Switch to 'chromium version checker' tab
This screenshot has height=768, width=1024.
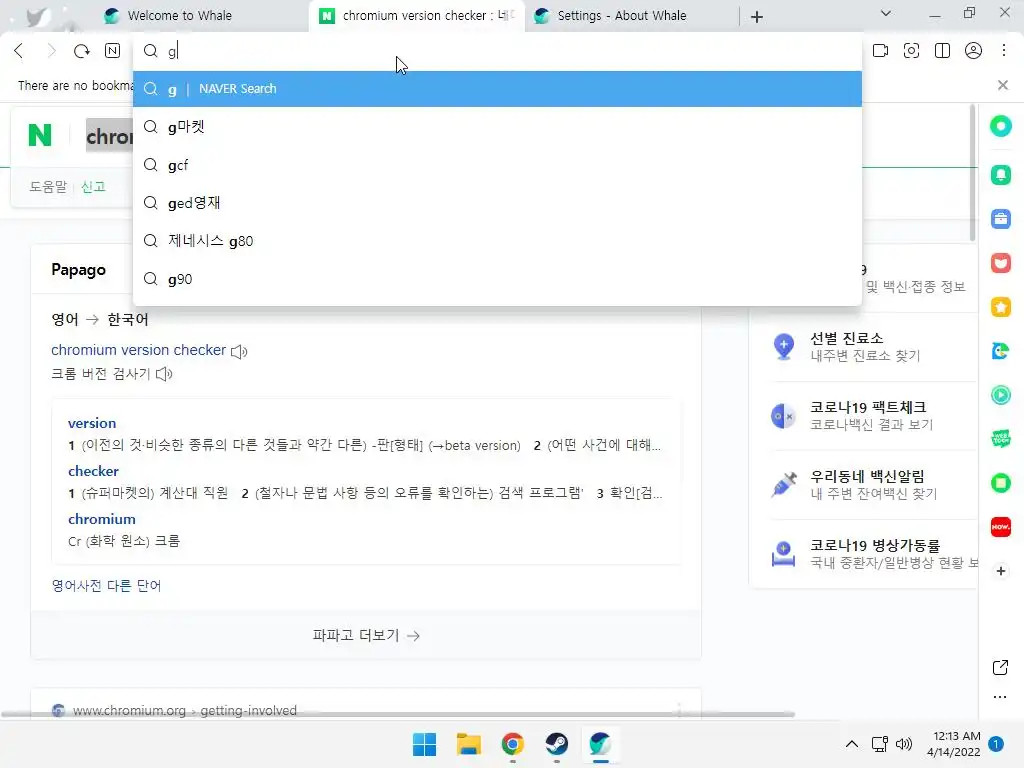(418, 16)
